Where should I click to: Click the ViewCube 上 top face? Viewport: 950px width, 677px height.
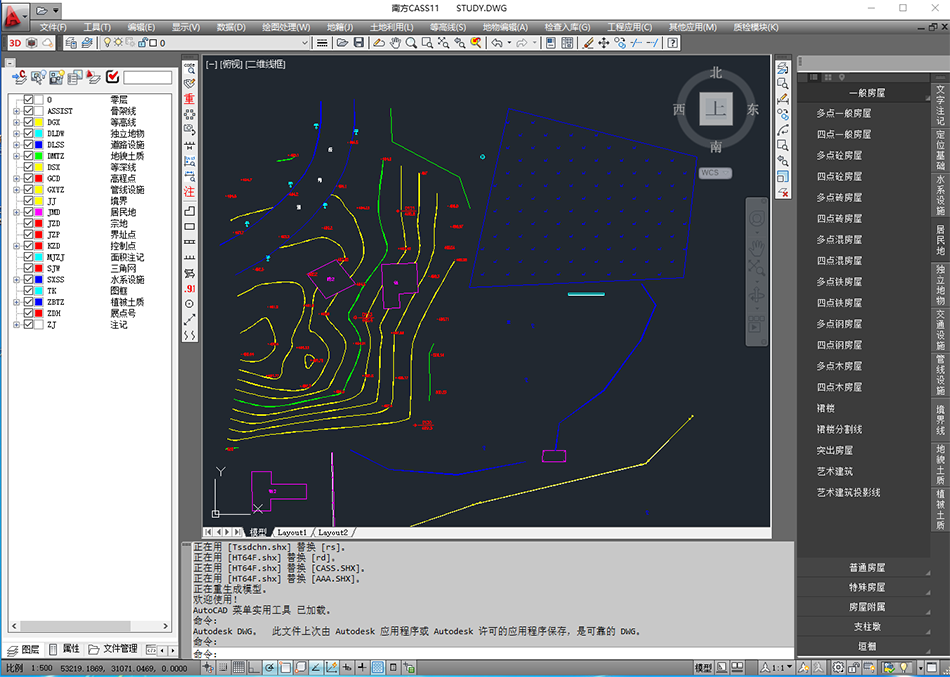(x=716, y=109)
